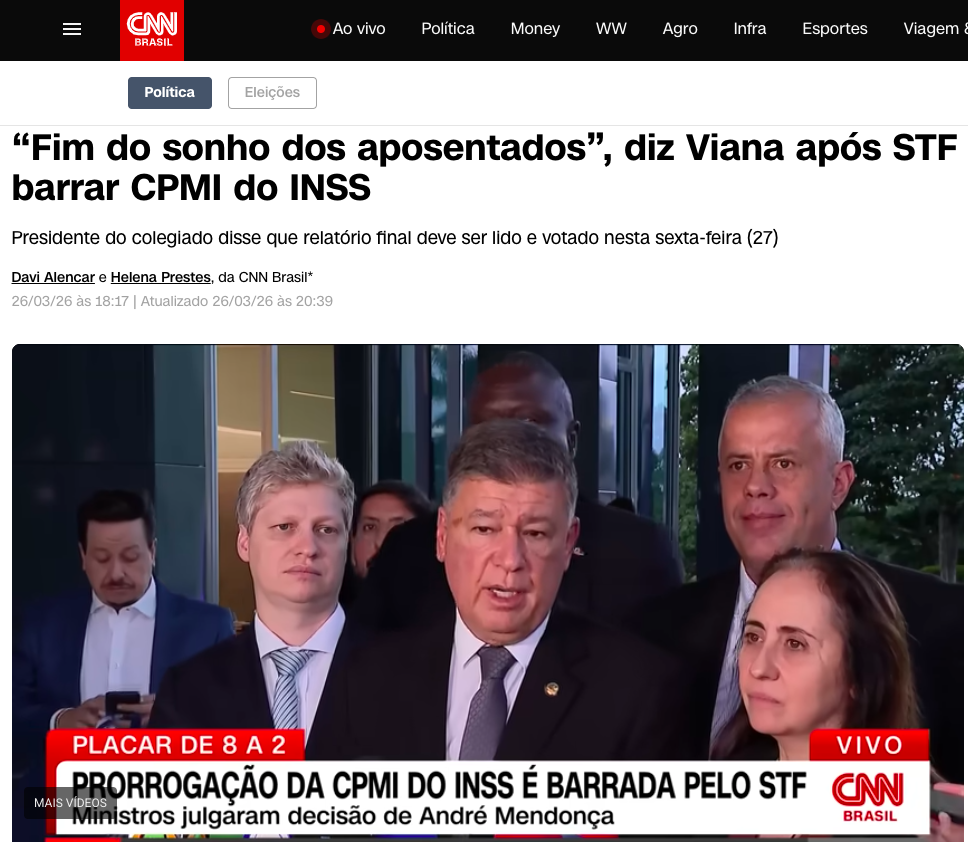Click the article headline about Viana
The height and width of the screenshot is (842, 968).
tap(485, 167)
